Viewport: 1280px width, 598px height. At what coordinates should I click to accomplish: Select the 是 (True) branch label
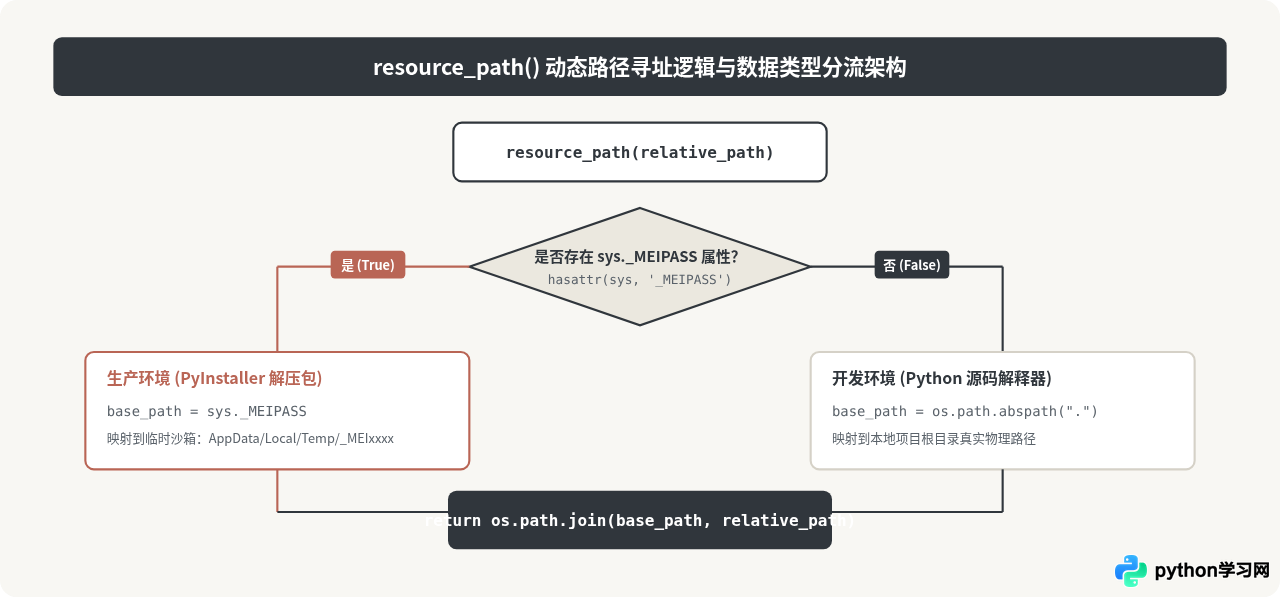pyautogui.click(x=368, y=265)
